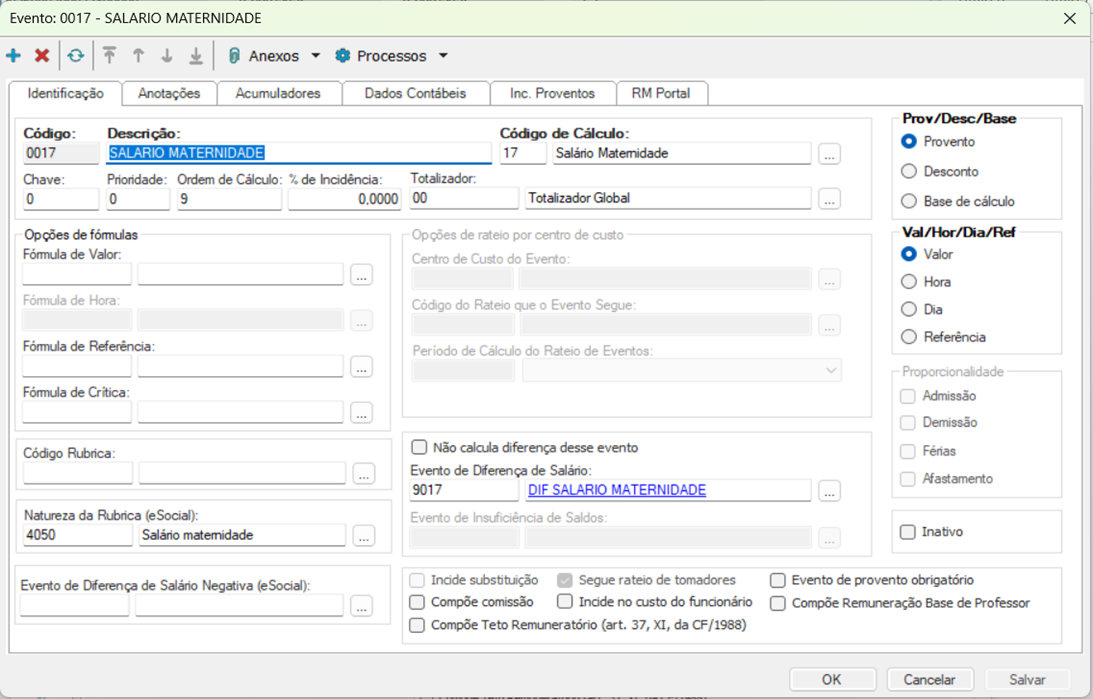Check the Inativo checkbox
Viewport: 1093px width, 699px height.
[908, 532]
